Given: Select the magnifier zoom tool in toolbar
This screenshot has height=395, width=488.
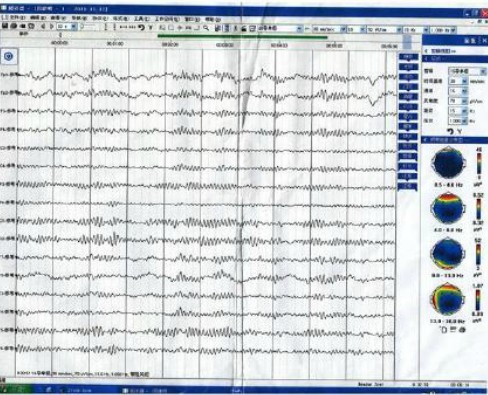Looking at the screenshot, I should [206, 28].
